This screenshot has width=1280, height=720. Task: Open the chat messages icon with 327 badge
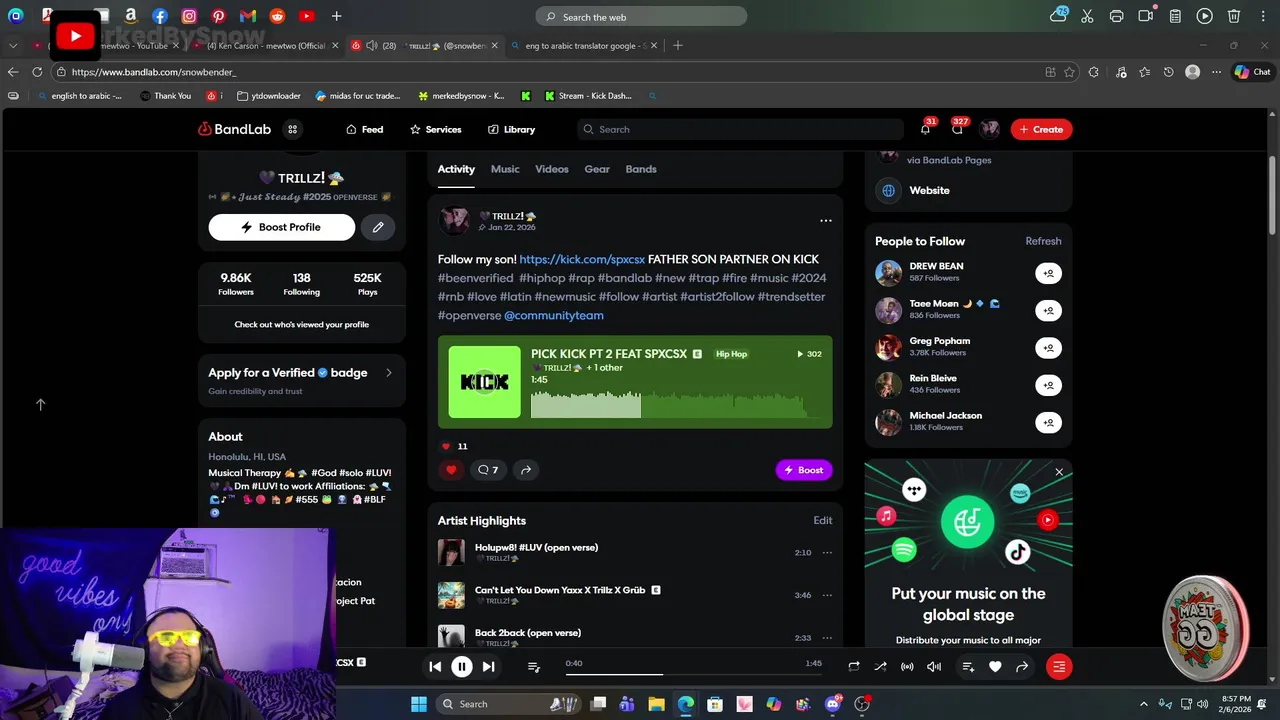pos(957,129)
